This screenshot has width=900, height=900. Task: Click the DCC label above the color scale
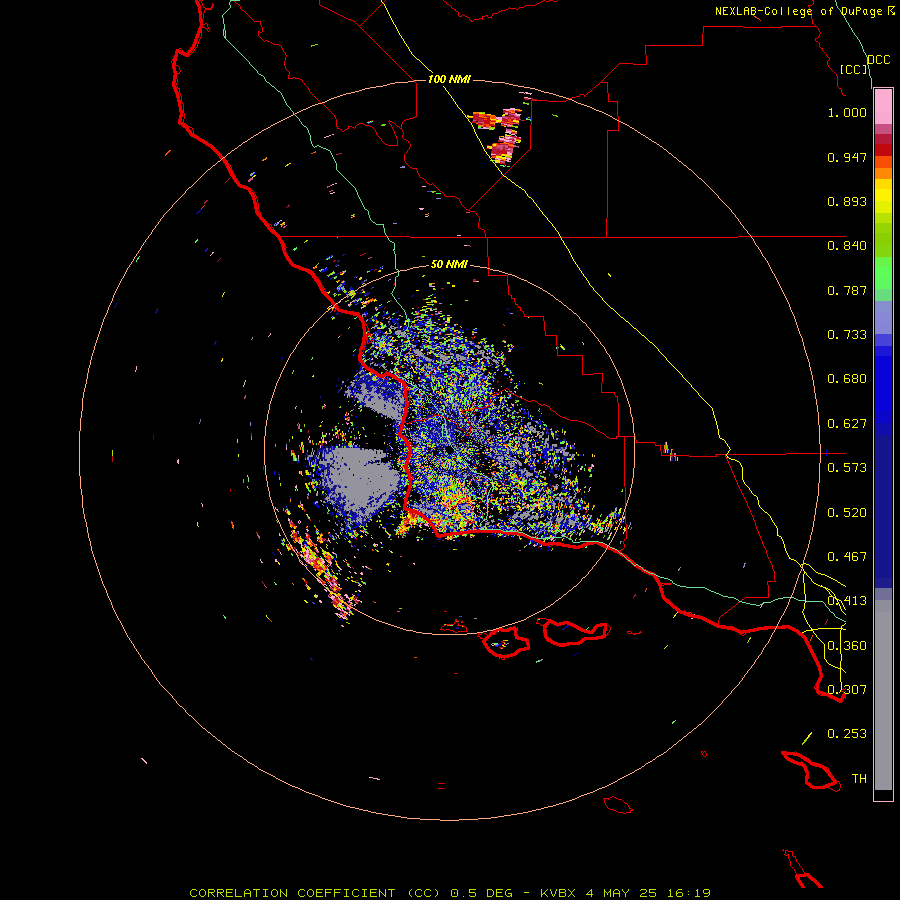878,60
